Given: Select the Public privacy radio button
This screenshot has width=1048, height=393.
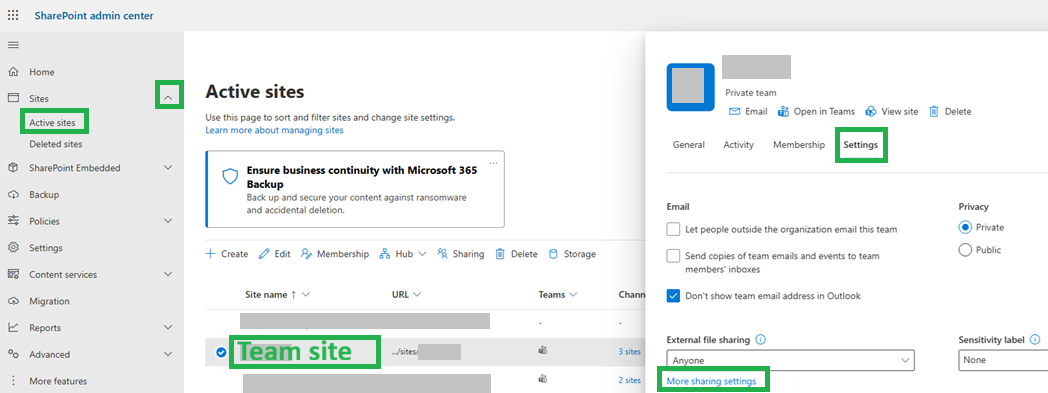Looking at the screenshot, I should (x=965, y=250).
